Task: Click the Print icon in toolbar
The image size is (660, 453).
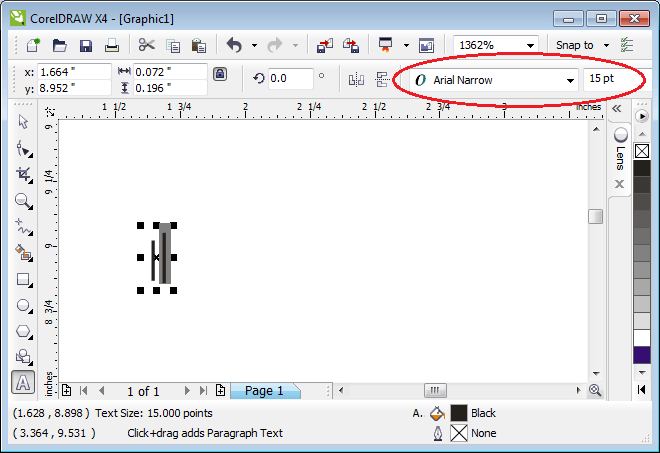Action: 112,45
